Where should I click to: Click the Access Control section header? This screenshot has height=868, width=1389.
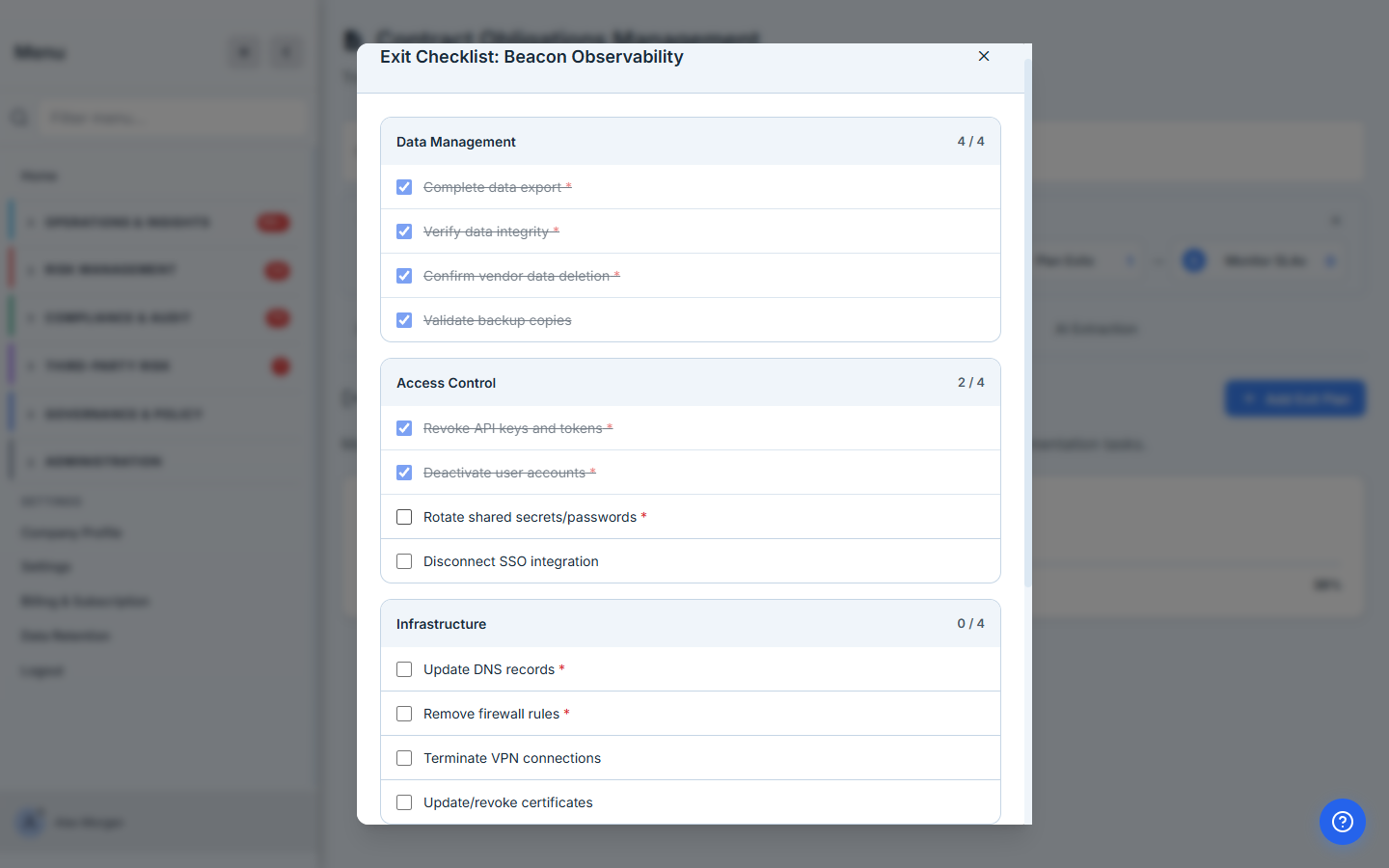click(691, 383)
